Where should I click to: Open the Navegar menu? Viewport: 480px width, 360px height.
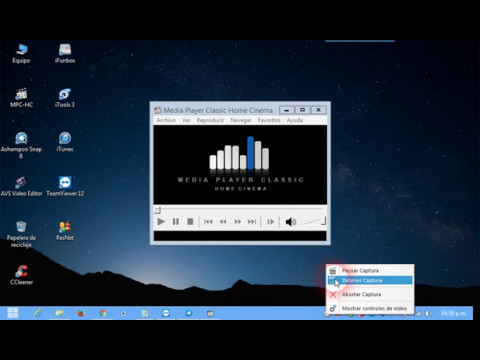241,120
